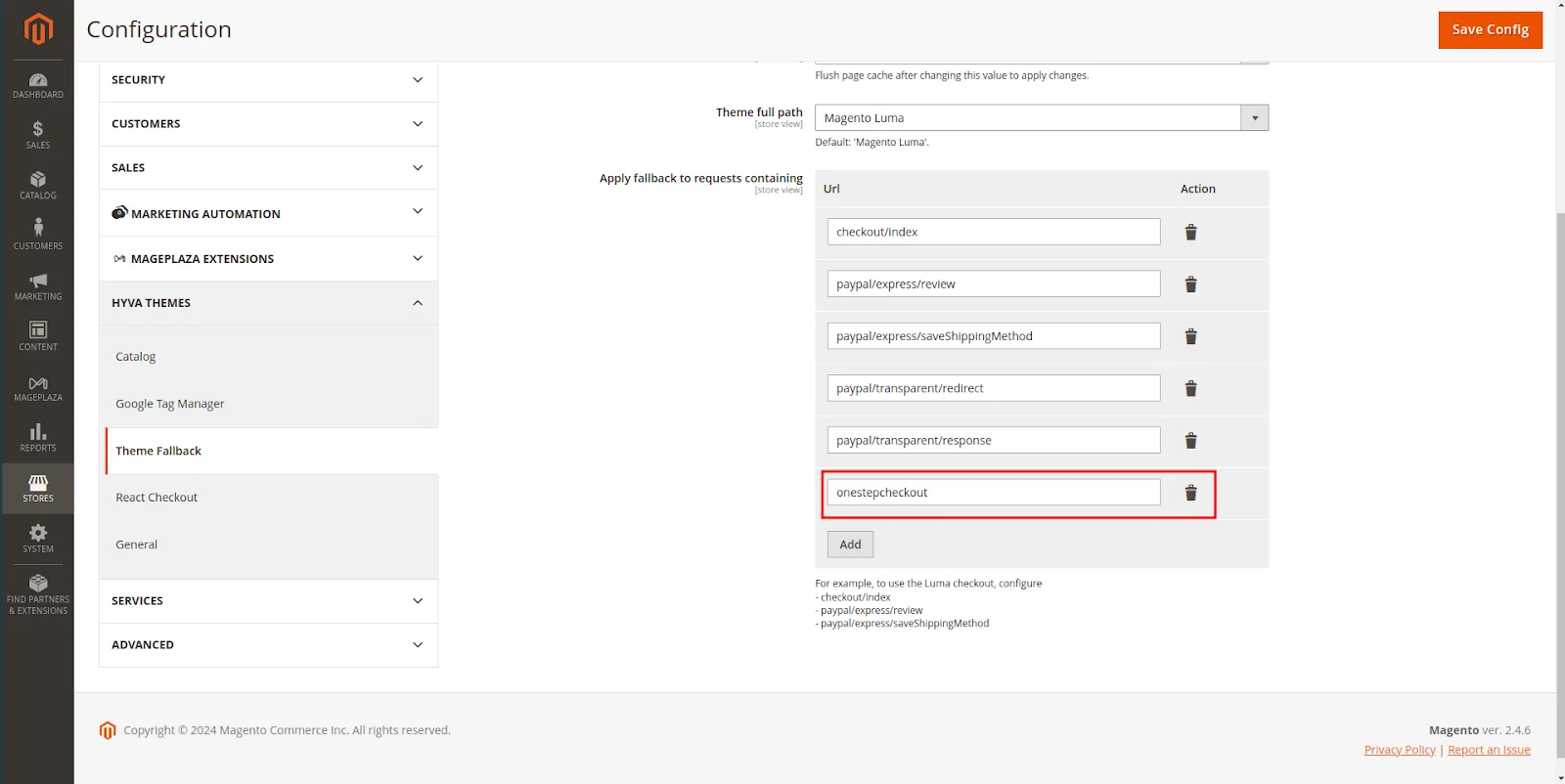Open the Dashboard icon in sidebar
The height and width of the screenshot is (784, 1565).
coord(37,86)
